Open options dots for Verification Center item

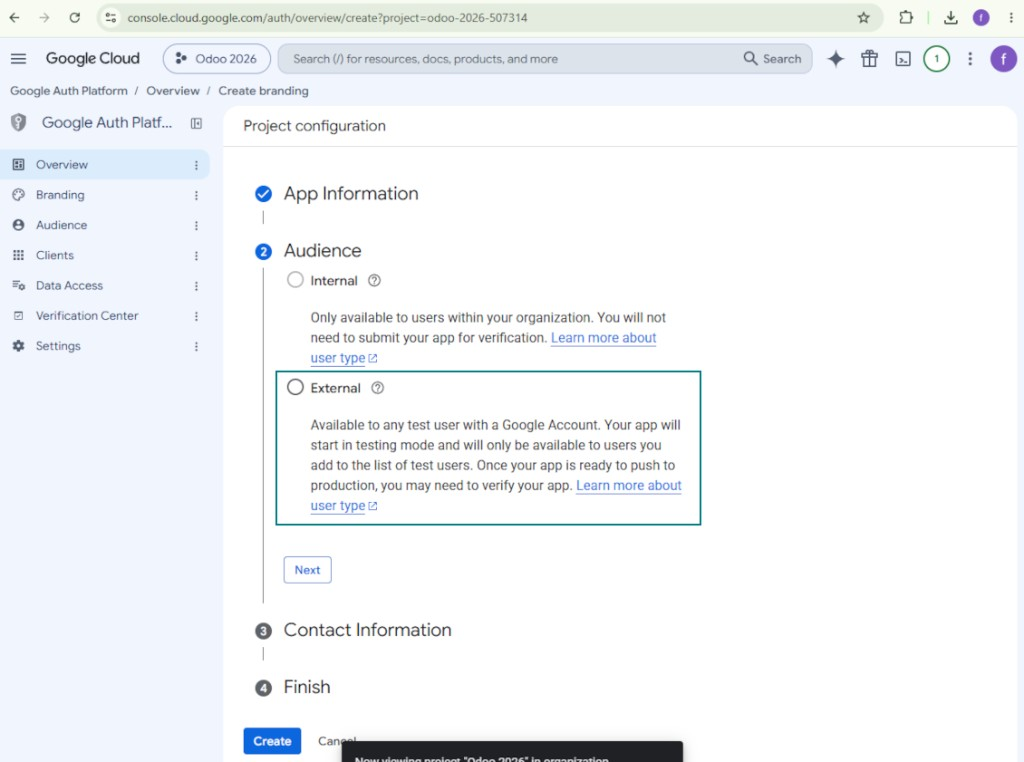tap(196, 316)
